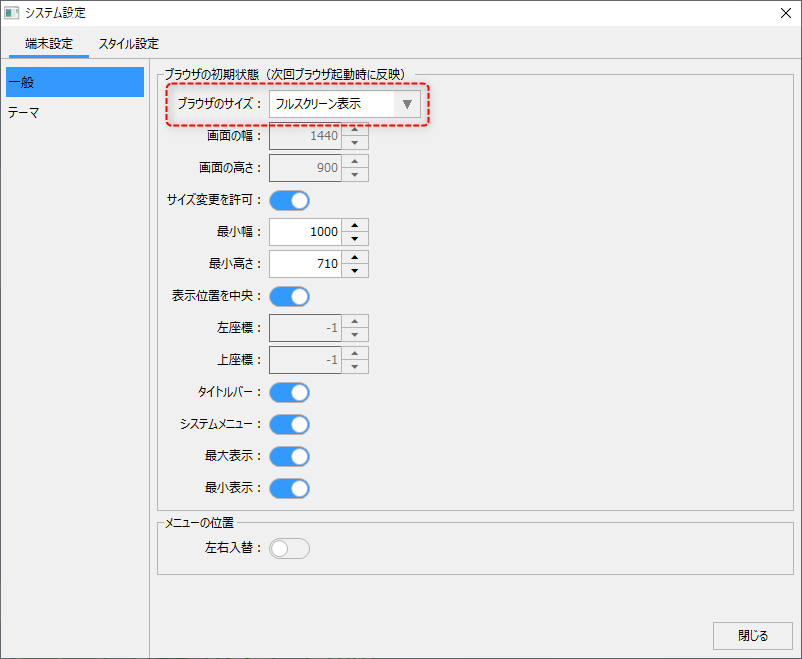Image resolution: width=802 pixels, height=659 pixels.
Task: Turn off システムメニュー switch
Action: point(289,424)
